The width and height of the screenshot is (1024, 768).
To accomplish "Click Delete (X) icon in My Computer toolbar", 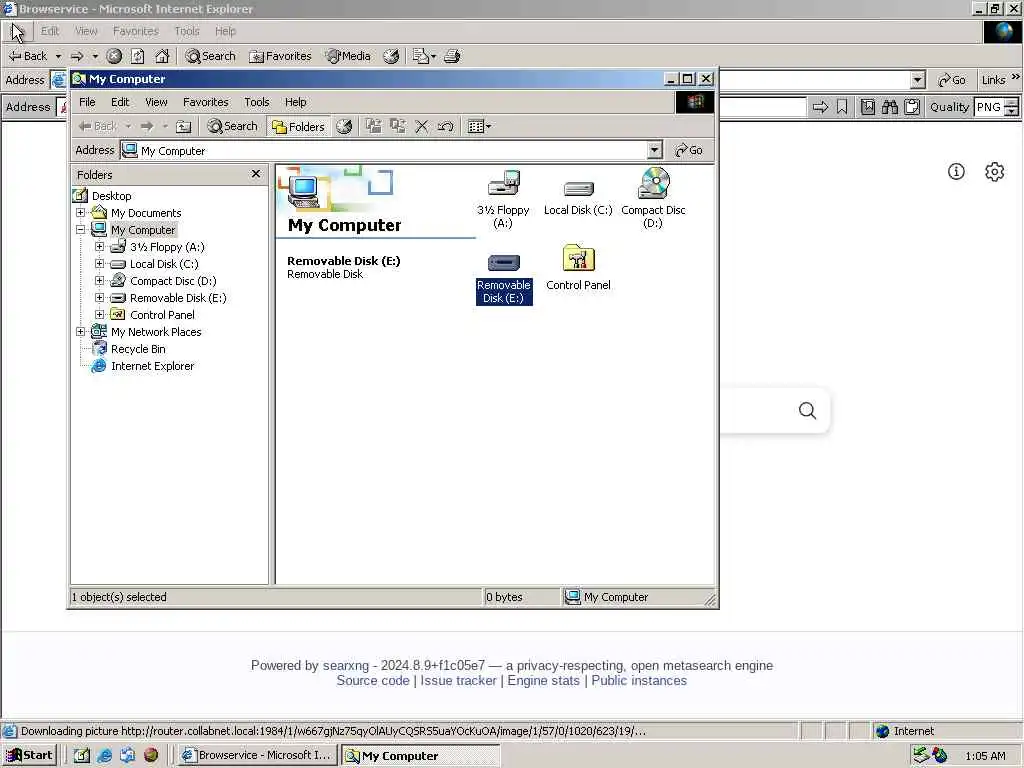I will (422, 127).
